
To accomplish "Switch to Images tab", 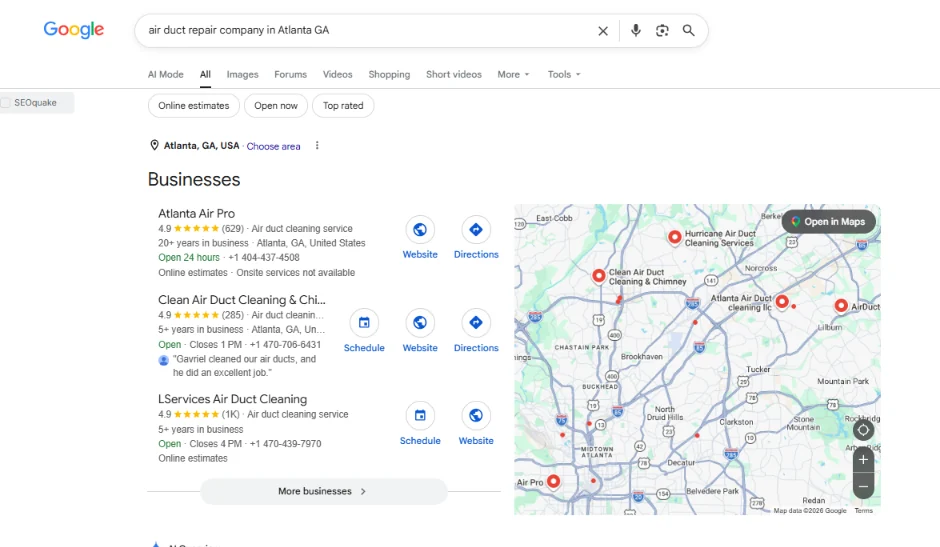I will click(242, 74).
